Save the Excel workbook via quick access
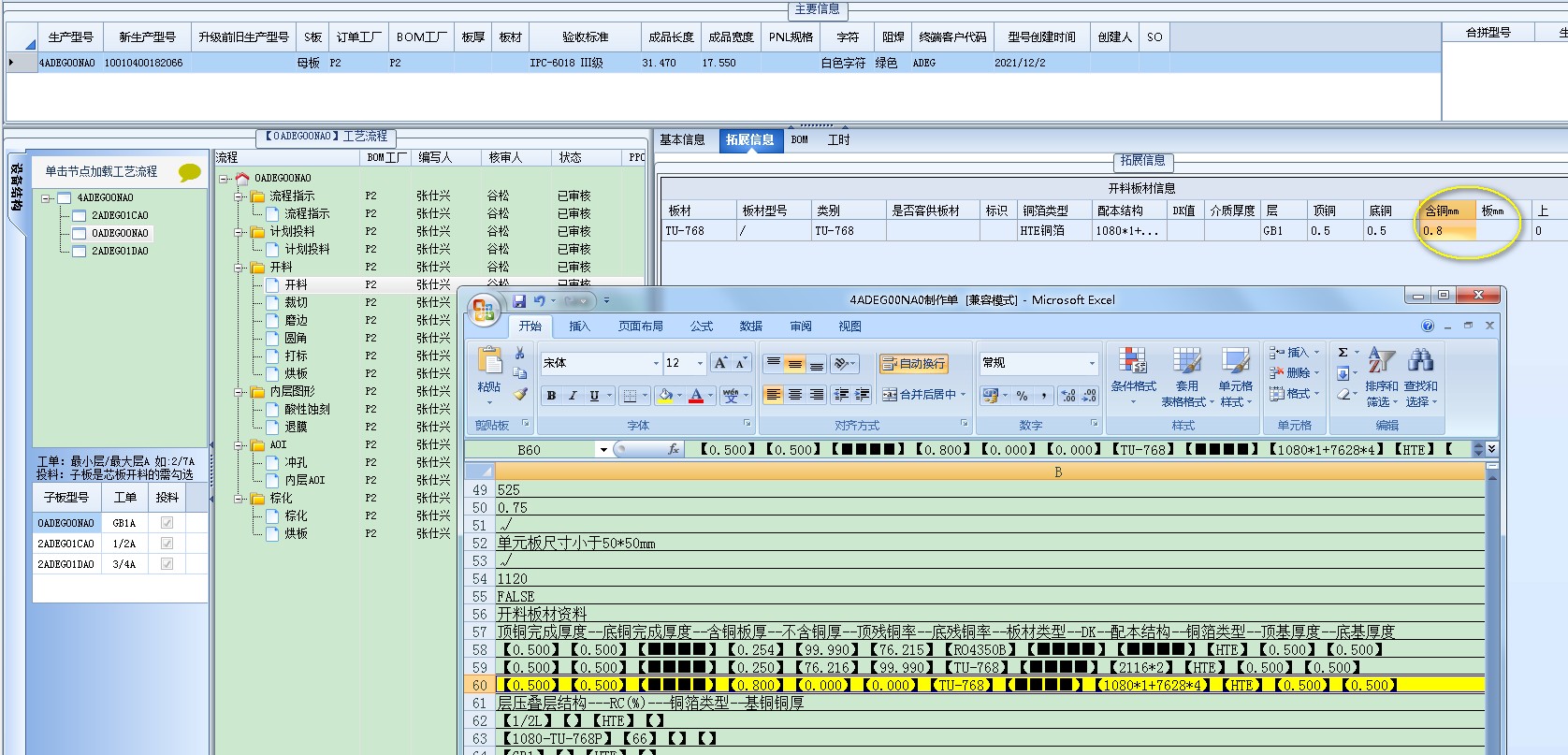The height and width of the screenshot is (755, 1568). (x=519, y=300)
